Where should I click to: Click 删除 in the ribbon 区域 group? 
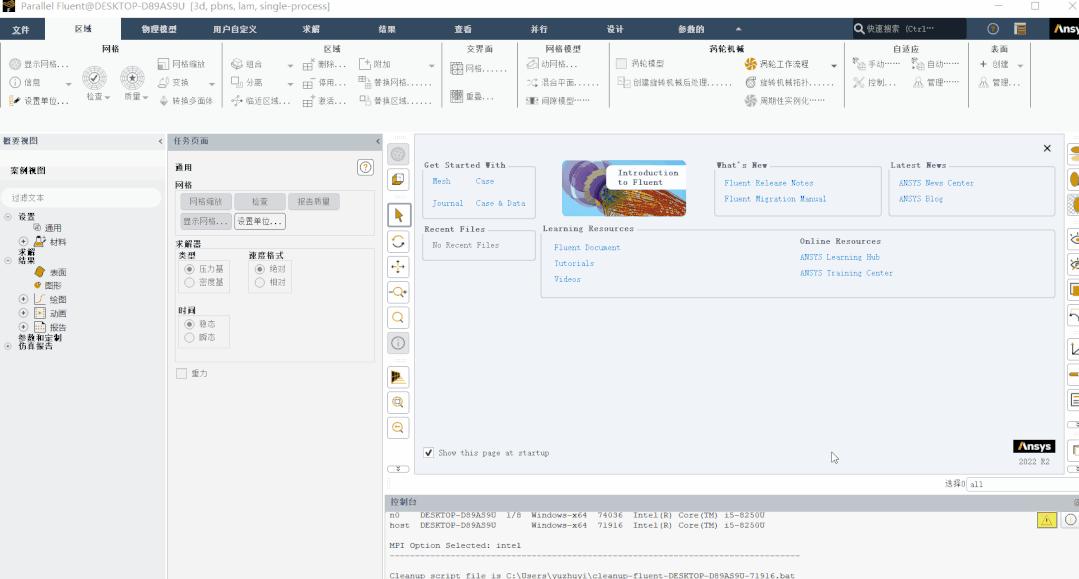pos(325,64)
